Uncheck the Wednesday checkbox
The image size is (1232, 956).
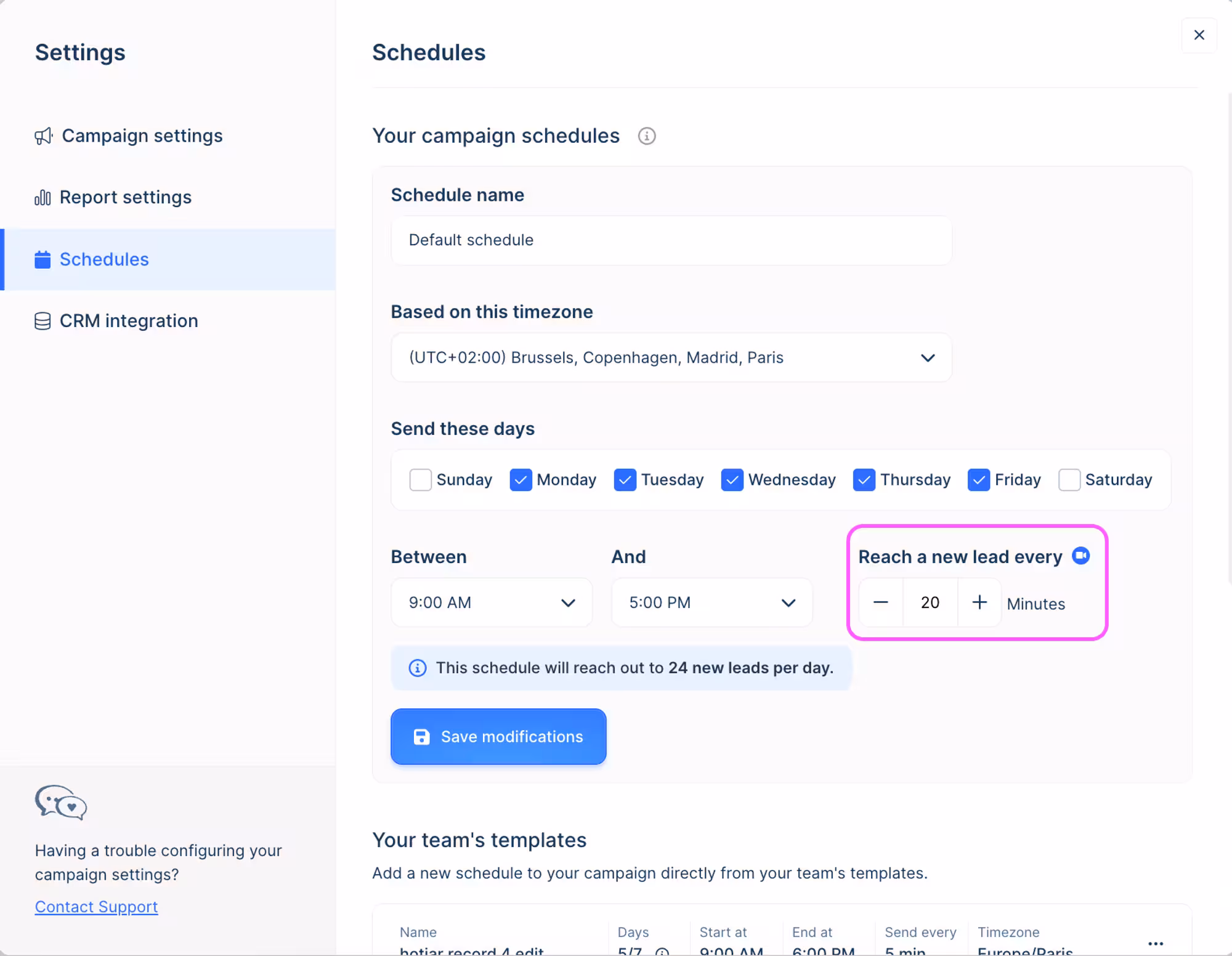(732, 480)
